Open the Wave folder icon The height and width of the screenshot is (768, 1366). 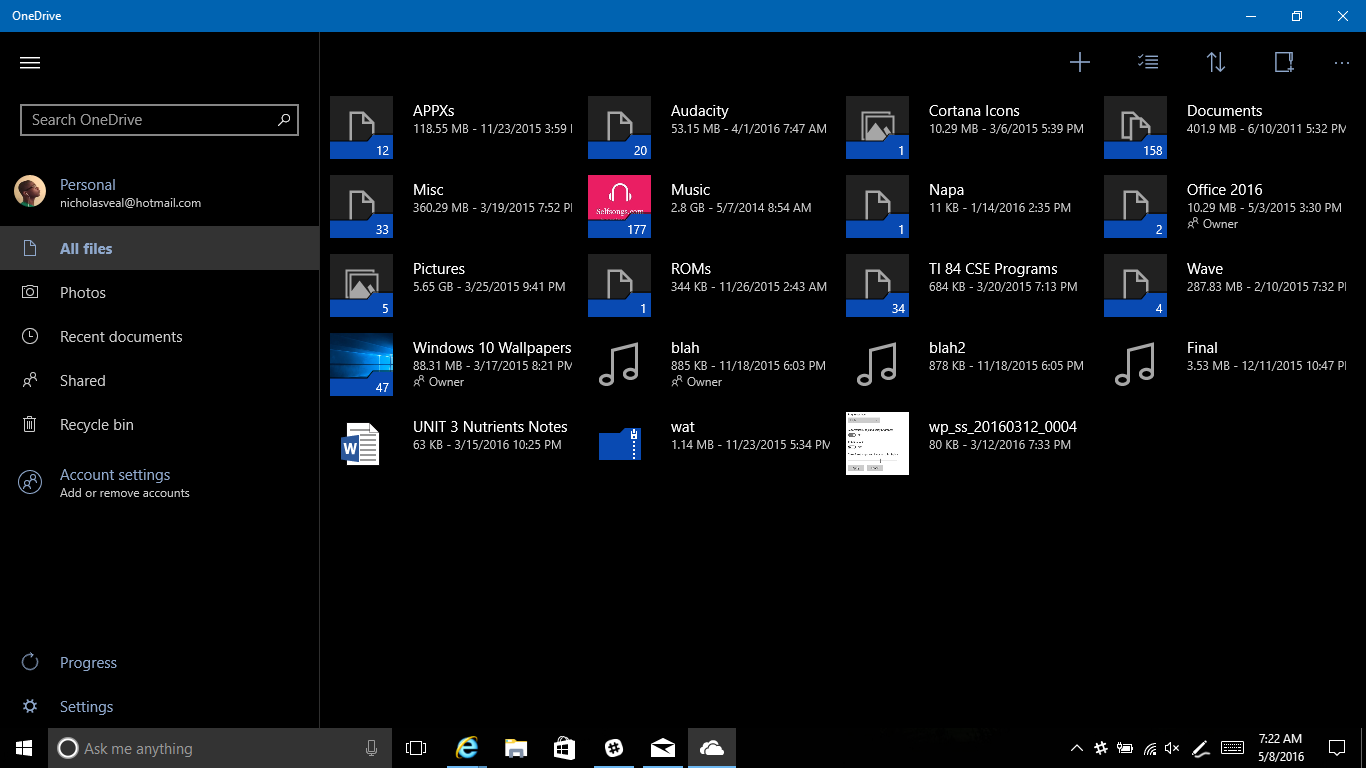[x=1135, y=285]
